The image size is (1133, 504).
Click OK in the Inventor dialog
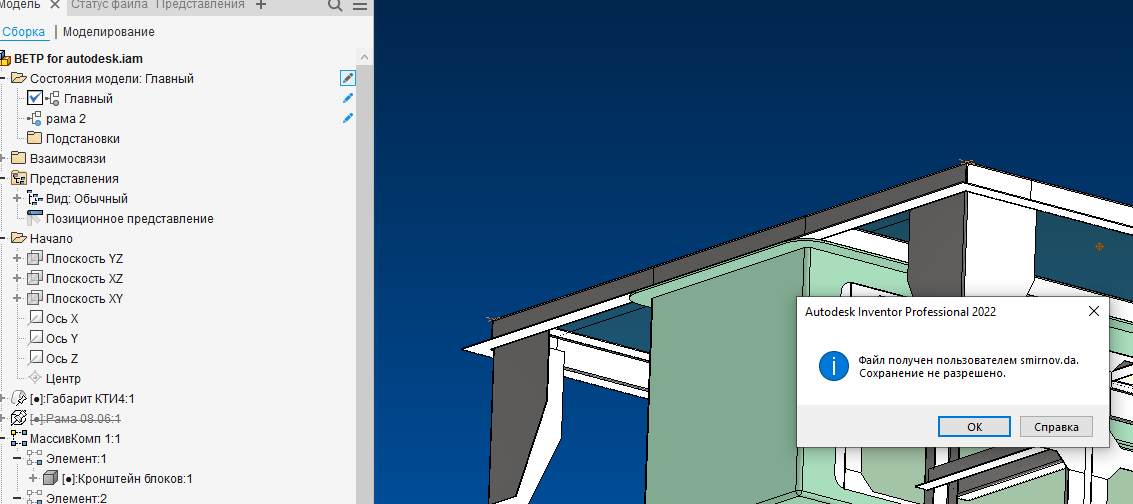[974, 427]
